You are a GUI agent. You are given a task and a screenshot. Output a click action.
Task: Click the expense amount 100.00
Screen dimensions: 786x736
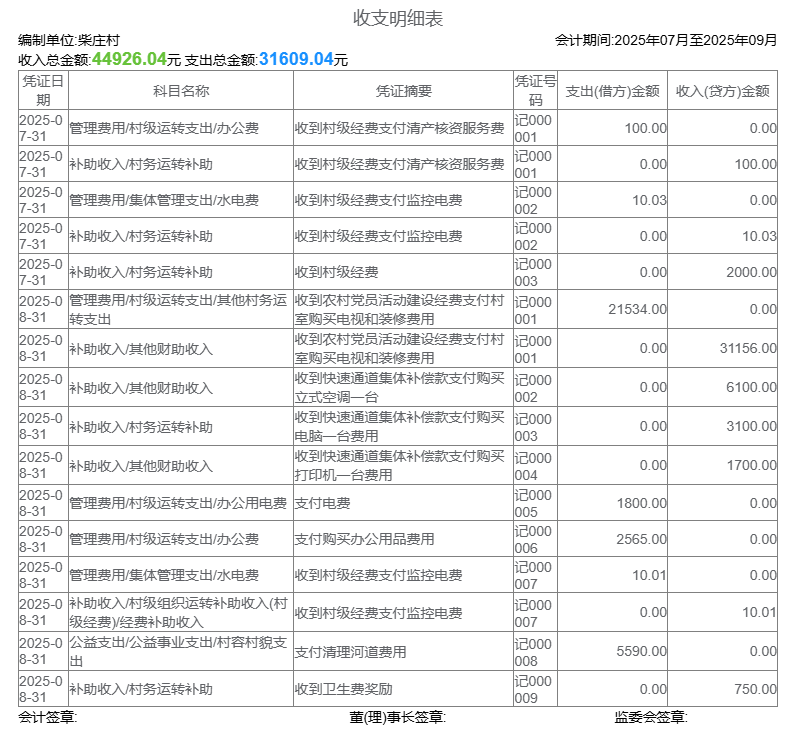(x=646, y=128)
